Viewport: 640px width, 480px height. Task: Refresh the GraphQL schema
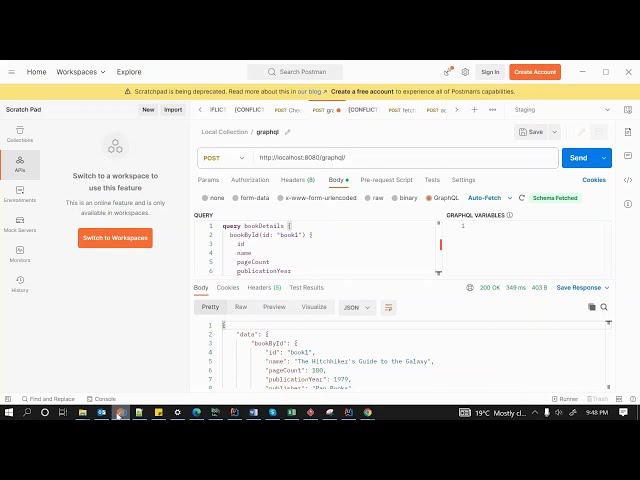click(522, 198)
